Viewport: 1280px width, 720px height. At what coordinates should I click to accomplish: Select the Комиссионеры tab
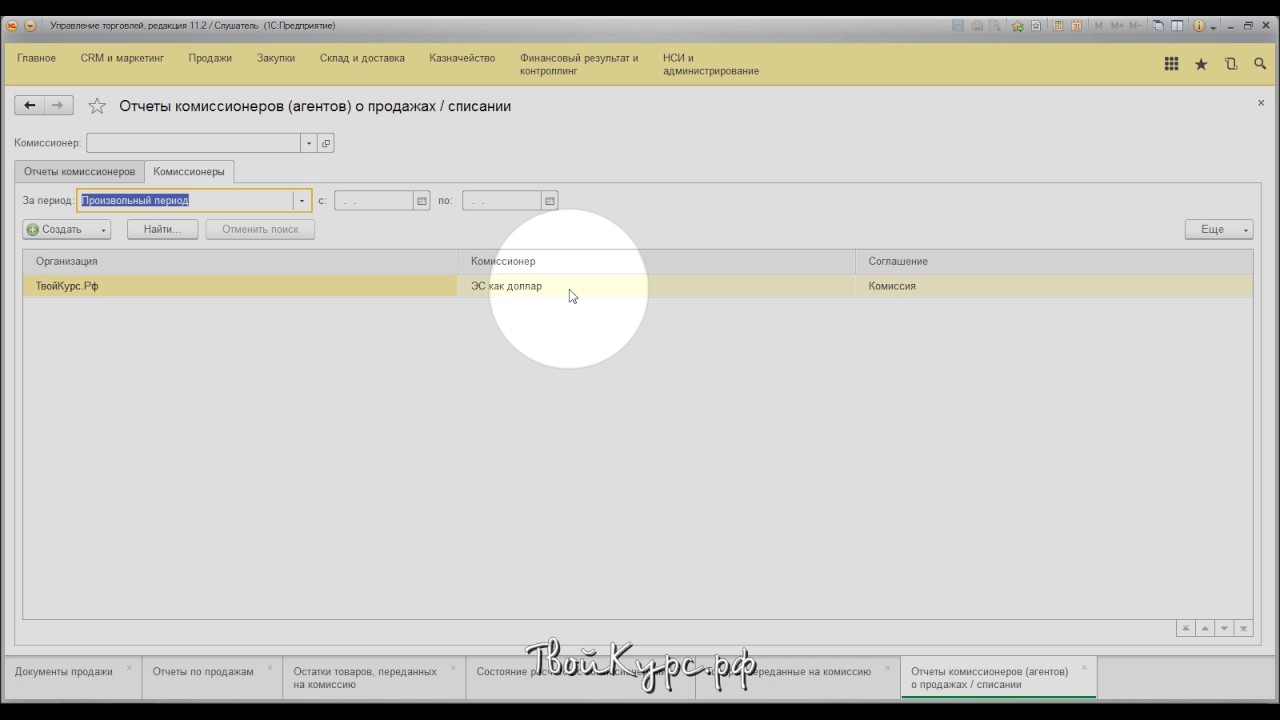pos(189,172)
